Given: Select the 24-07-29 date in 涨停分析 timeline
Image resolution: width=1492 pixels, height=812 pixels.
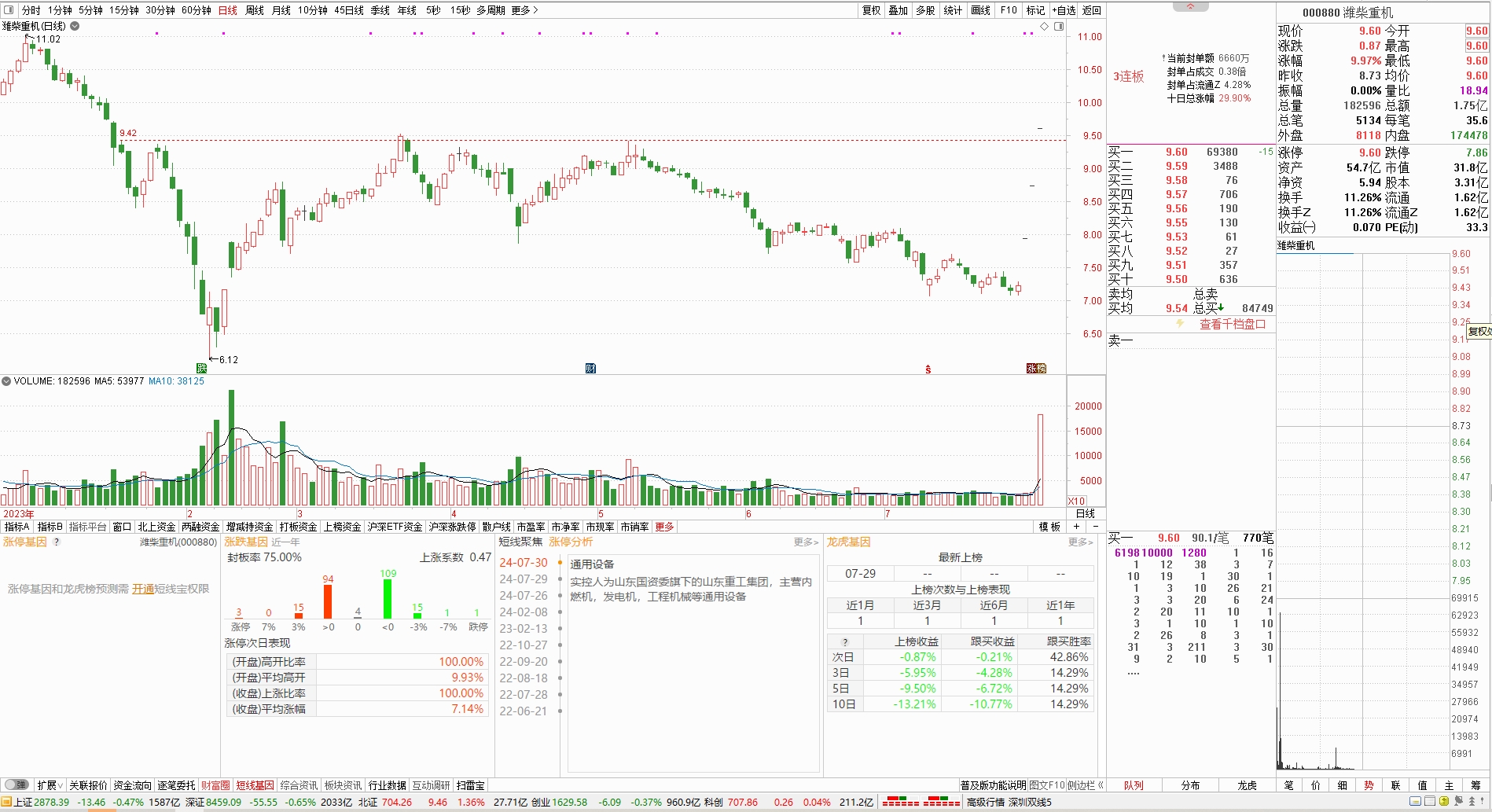Looking at the screenshot, I should [x=524, y=579].
